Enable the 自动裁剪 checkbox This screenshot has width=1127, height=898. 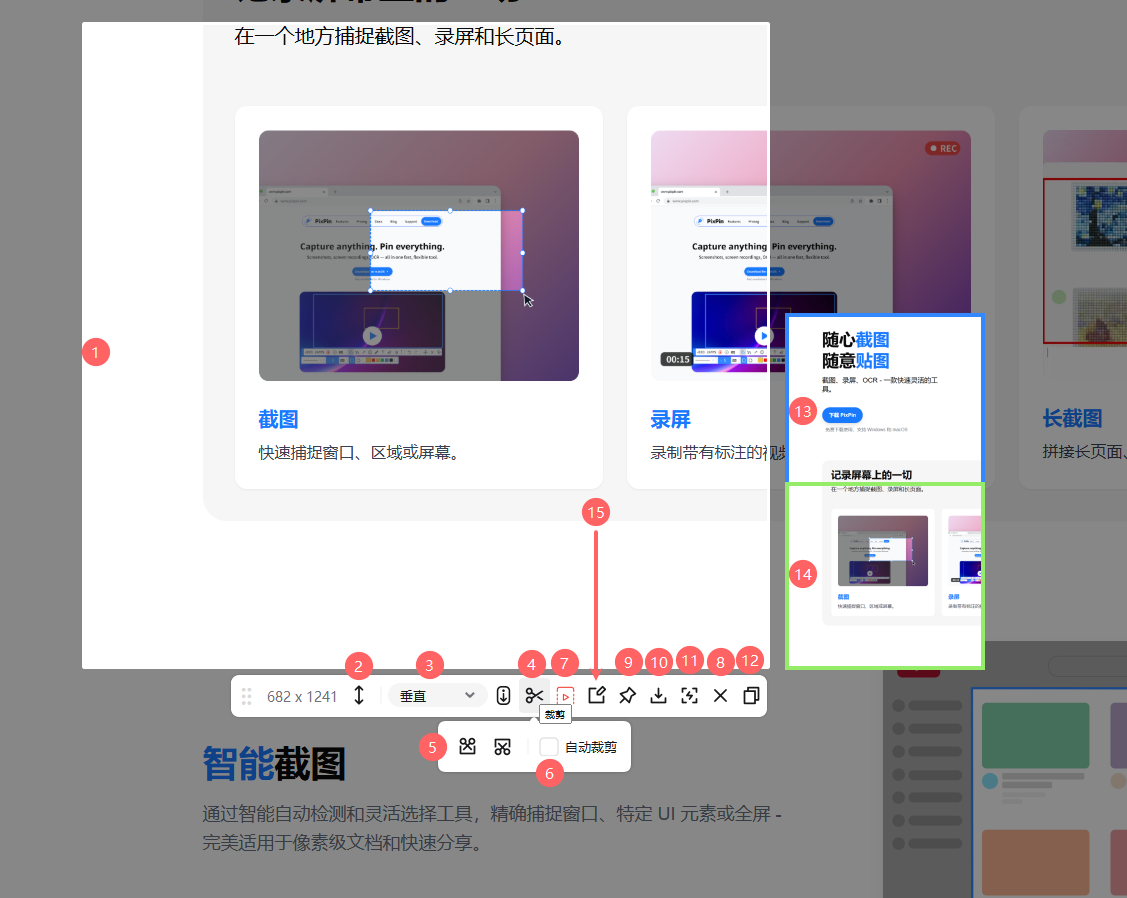click(x=548, y=746)
